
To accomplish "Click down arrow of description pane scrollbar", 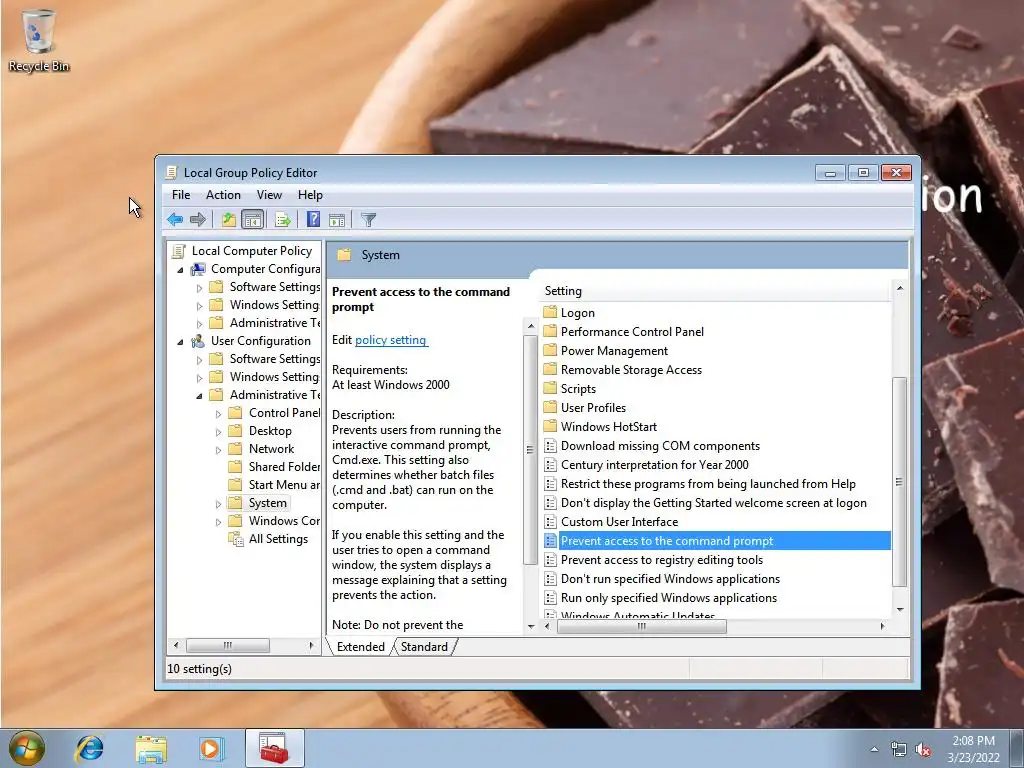I will pyautogui.click(x=531, y=626).
